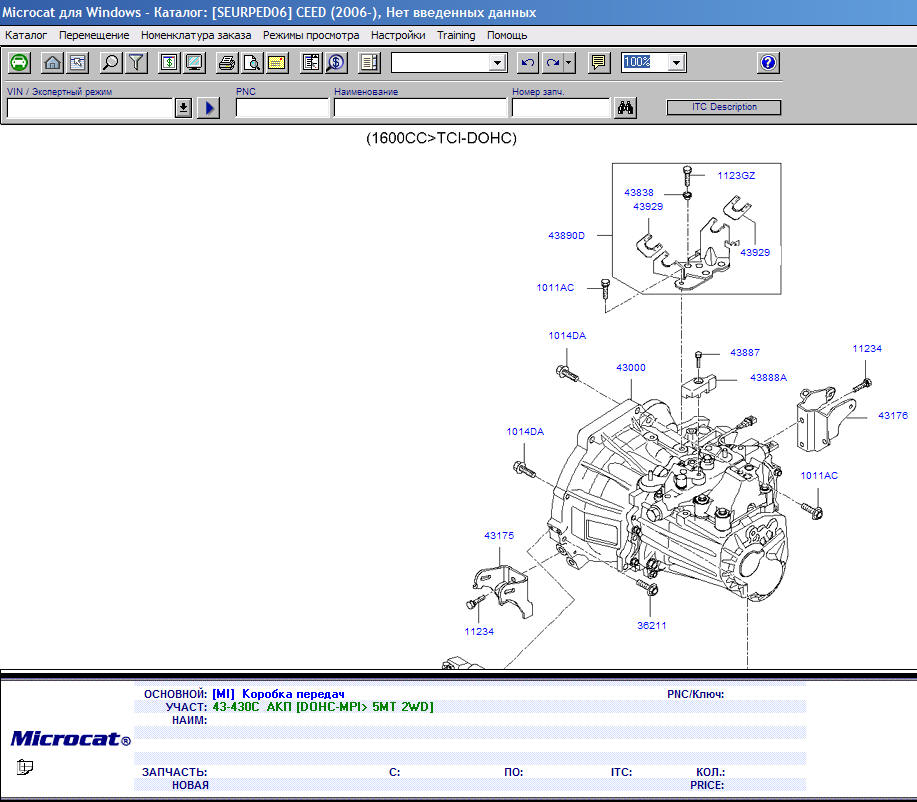Click the [MI] Коробка передач main group link

coord(278,694)
